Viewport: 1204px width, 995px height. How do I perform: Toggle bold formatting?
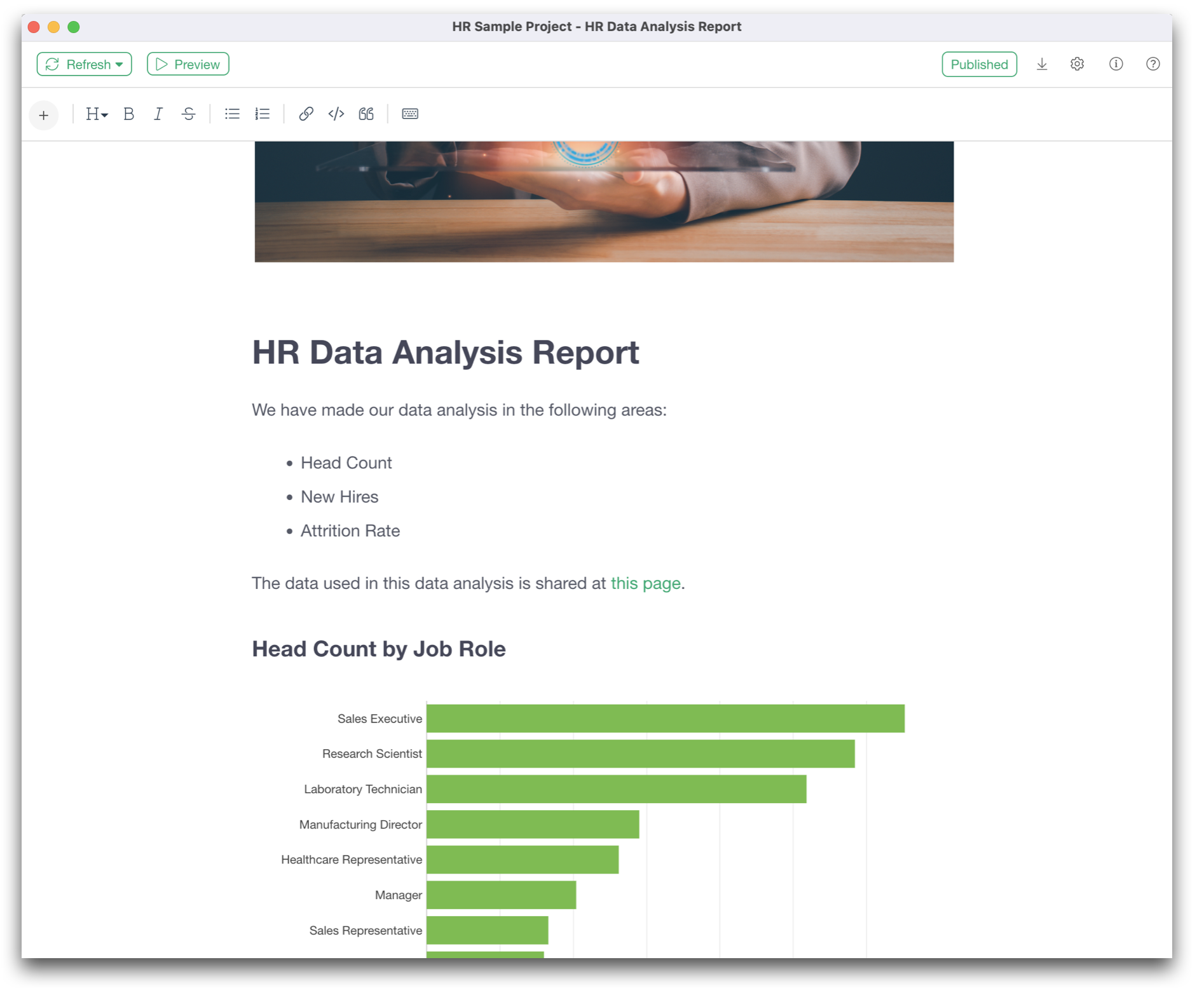[128, 114]
